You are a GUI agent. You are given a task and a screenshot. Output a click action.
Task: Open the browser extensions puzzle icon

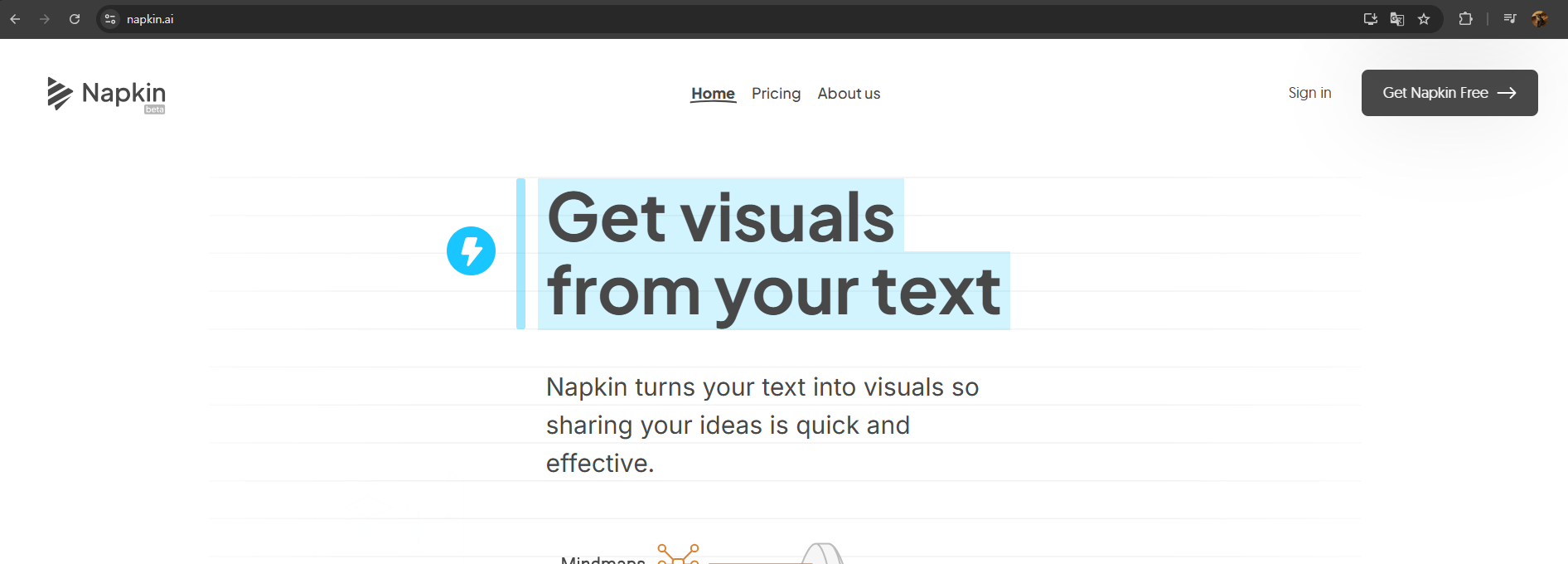[x=1465, y=19]
